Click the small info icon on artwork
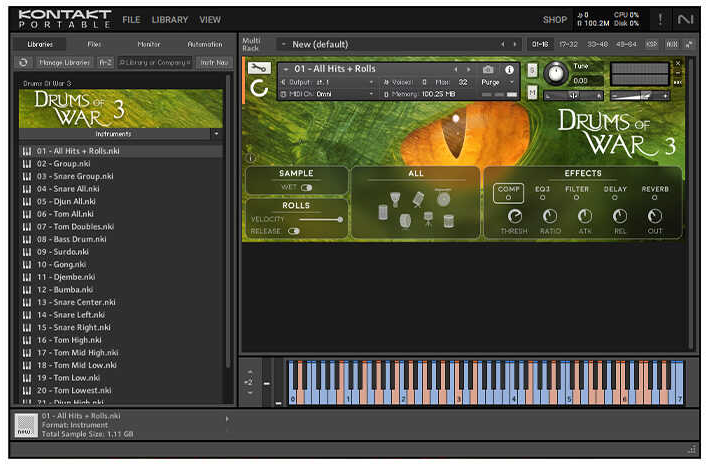Image resolution: width=709 pixels, height=465 pixels. click(x=251, y=158)
